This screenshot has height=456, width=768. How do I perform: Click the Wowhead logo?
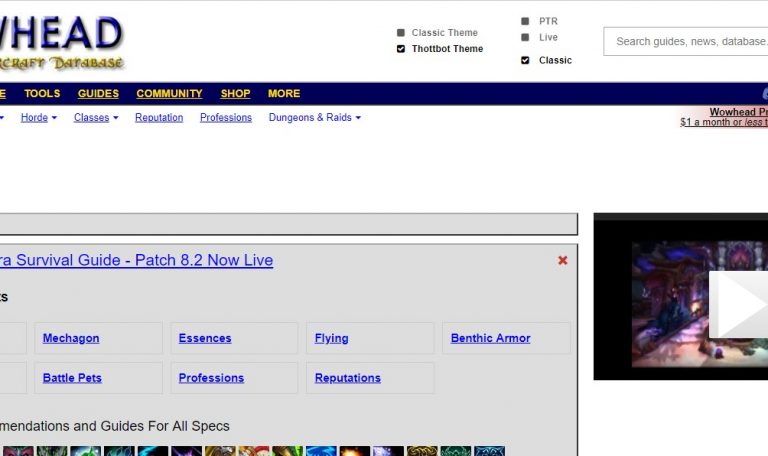point(60,40)
